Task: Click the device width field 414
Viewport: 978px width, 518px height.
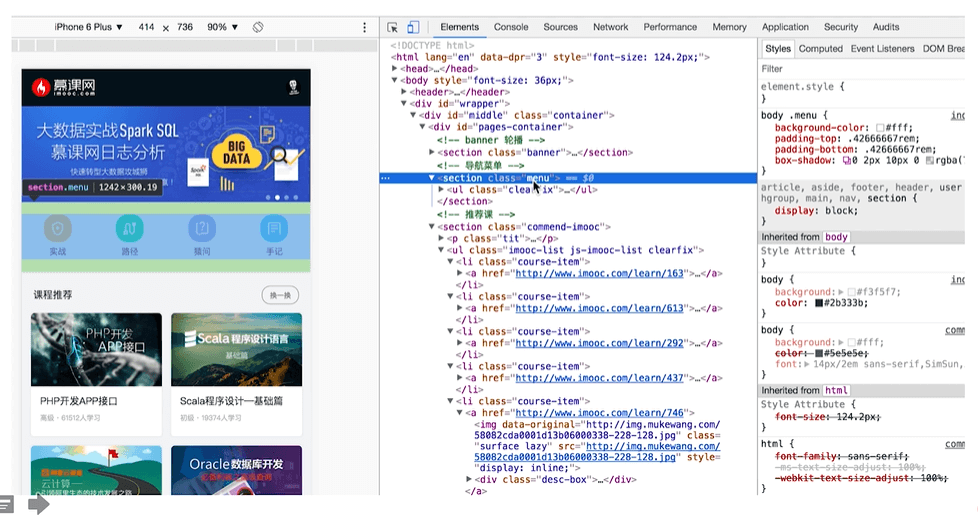Action: pyautogui.click(x=147, y=27)
